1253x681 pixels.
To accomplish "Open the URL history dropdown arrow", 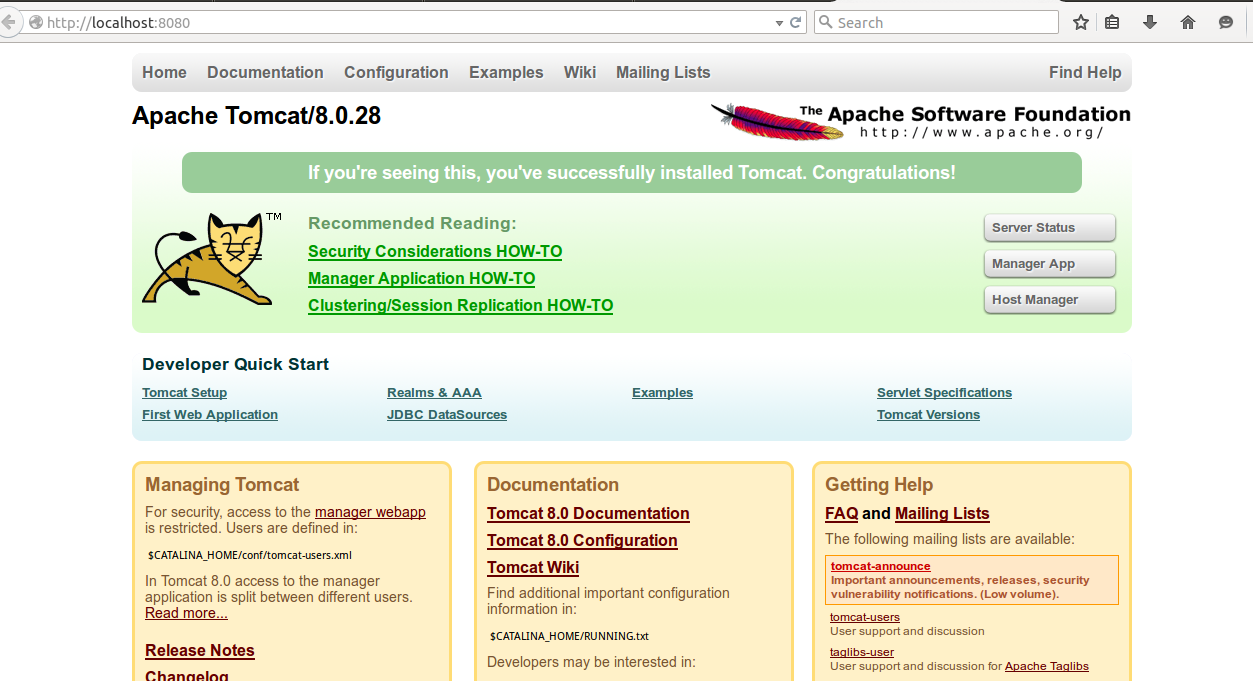I will [x=780, y=22].
